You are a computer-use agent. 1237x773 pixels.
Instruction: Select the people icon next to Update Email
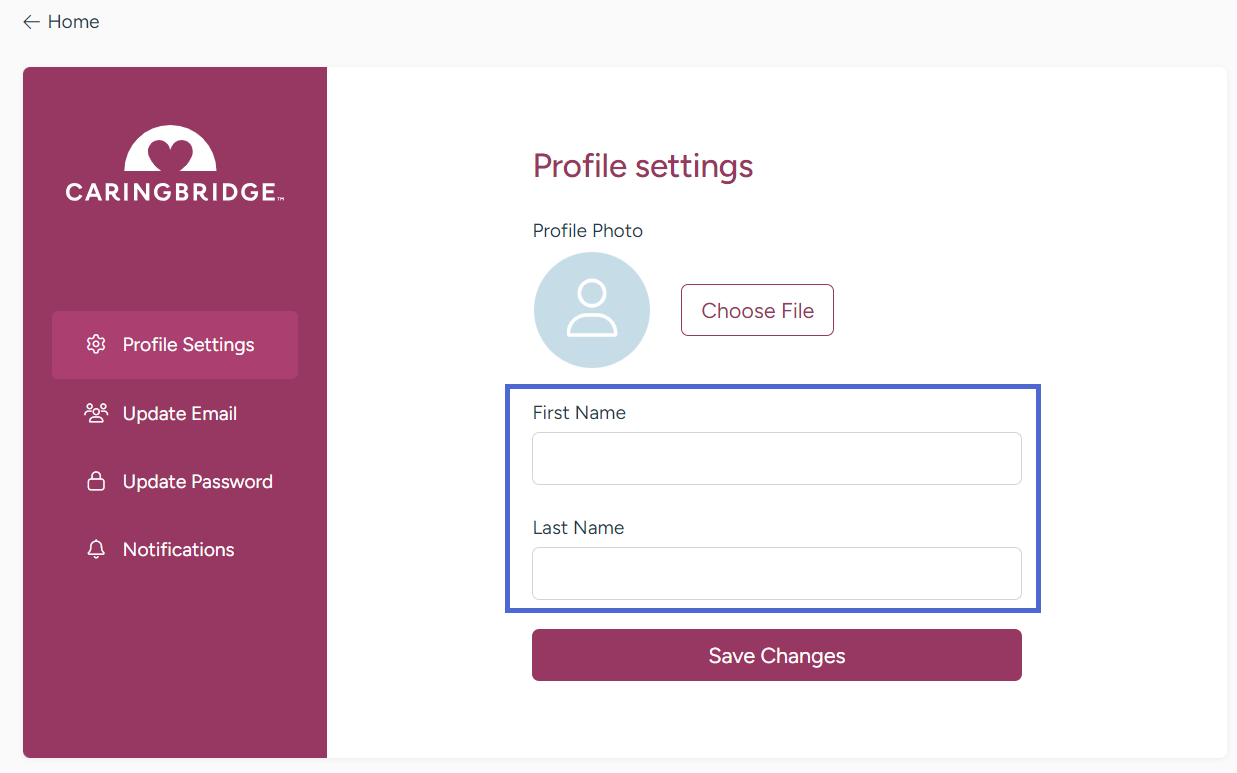coord(95,412)
